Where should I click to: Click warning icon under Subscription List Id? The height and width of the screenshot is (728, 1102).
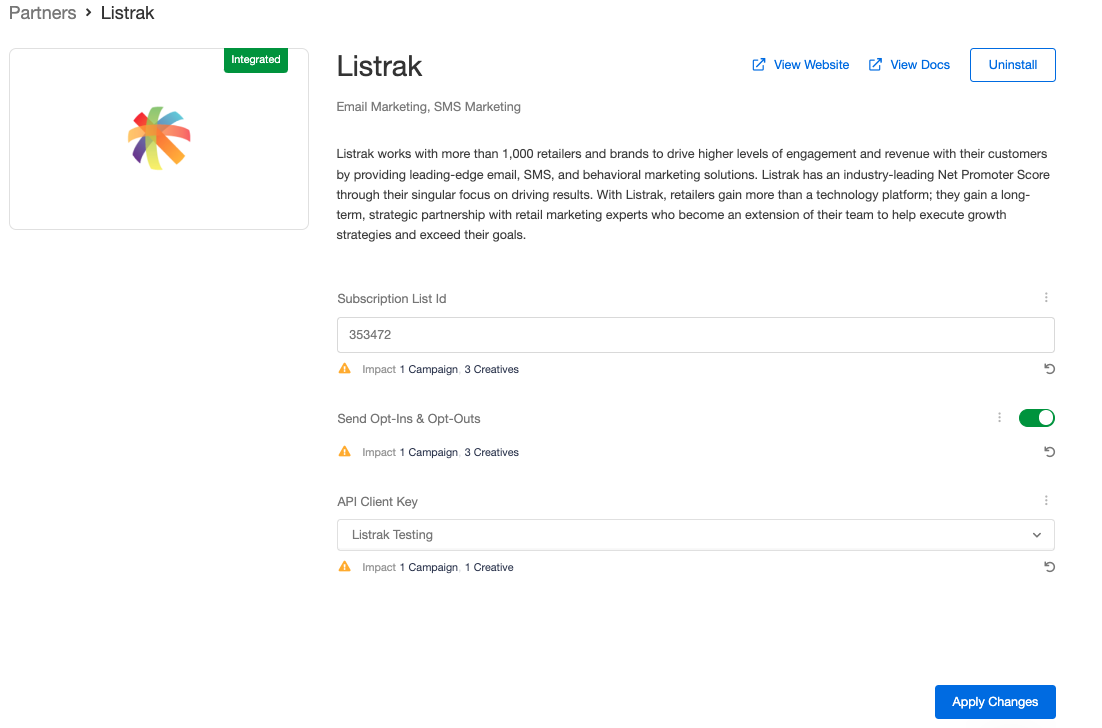coord(344,368)
